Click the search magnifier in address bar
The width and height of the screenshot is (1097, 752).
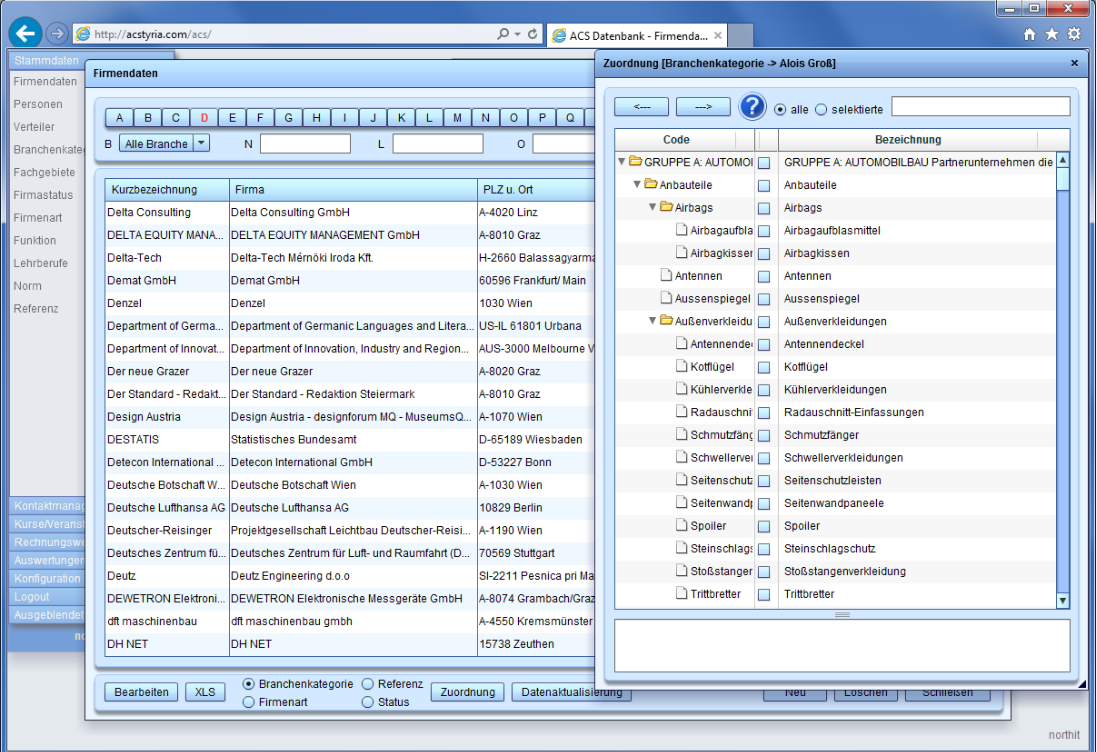point(503,34)
